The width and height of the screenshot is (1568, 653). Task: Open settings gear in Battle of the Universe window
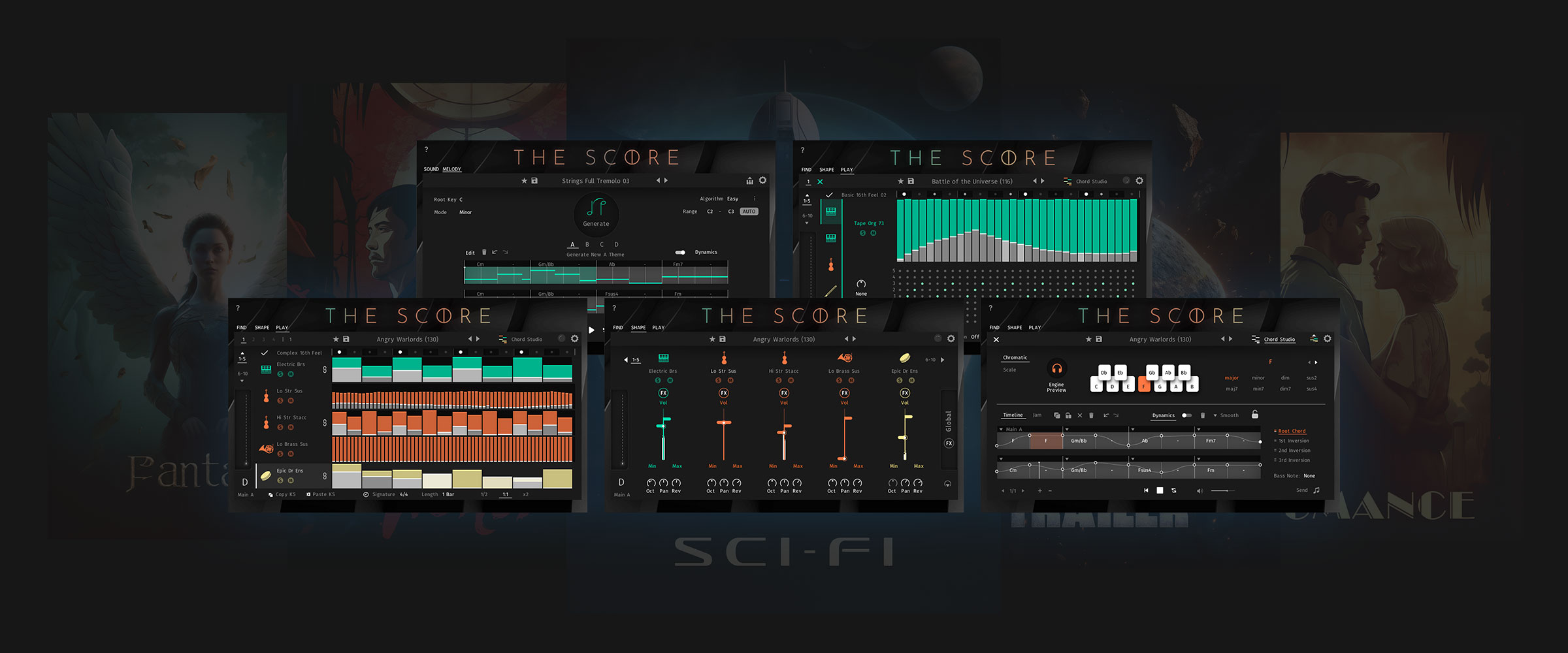click(1139, 181)
